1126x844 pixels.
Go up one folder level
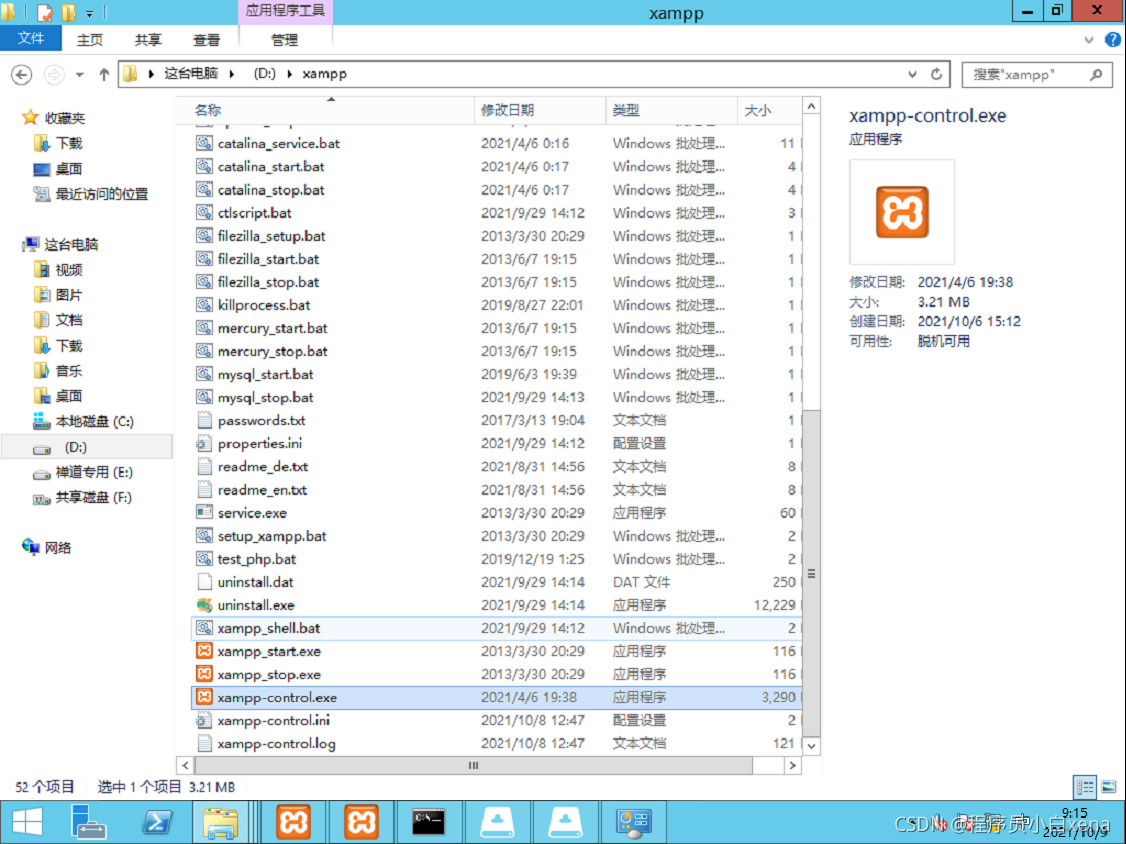tap(104, 74)
